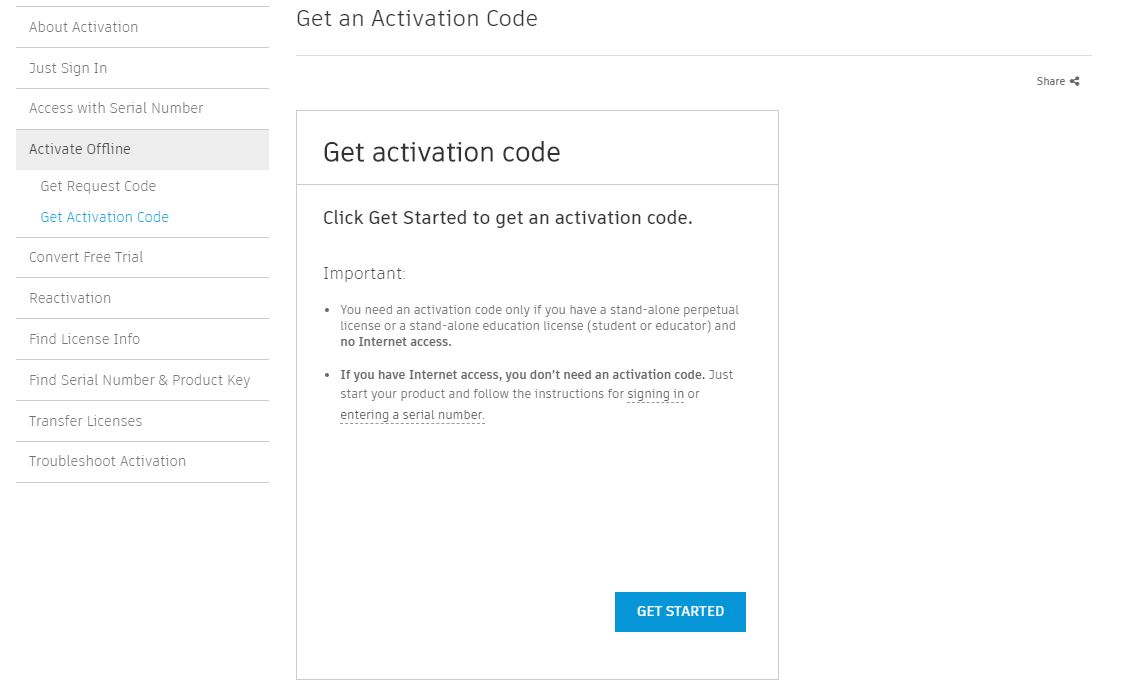Open Transfer Licenses page
Screen dimensions: 1136x689
pyautogui.click(x=142, y=421)
